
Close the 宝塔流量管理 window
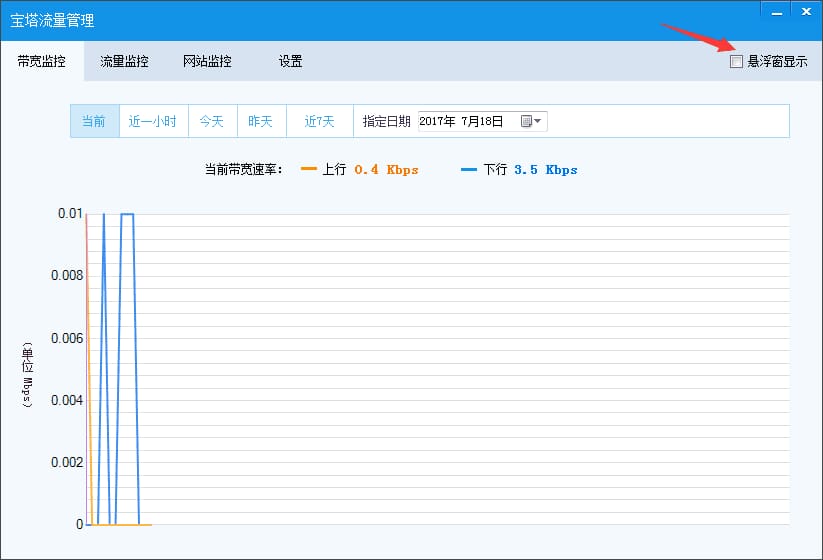pyautogui.click(x=807, y=12)
